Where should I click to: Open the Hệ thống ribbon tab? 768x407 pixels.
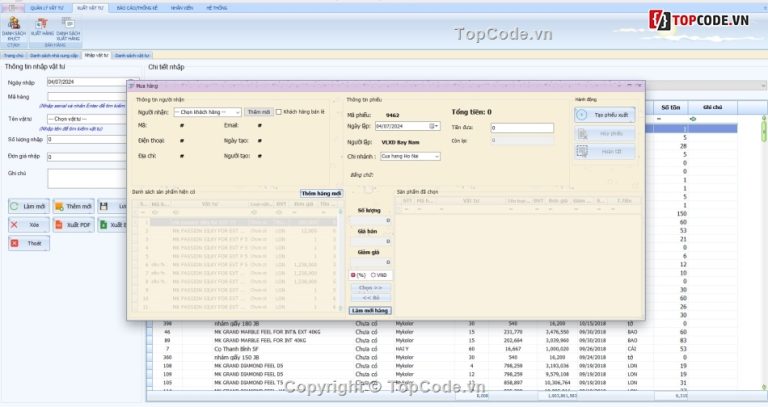[216, 8]
